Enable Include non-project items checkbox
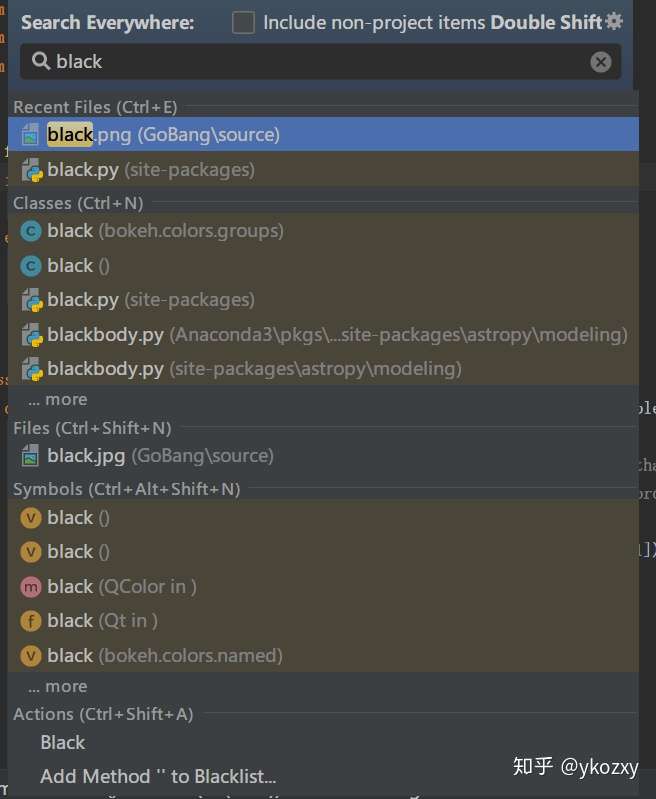The width and height of the screenshot is (656, 799). point(243,23)
